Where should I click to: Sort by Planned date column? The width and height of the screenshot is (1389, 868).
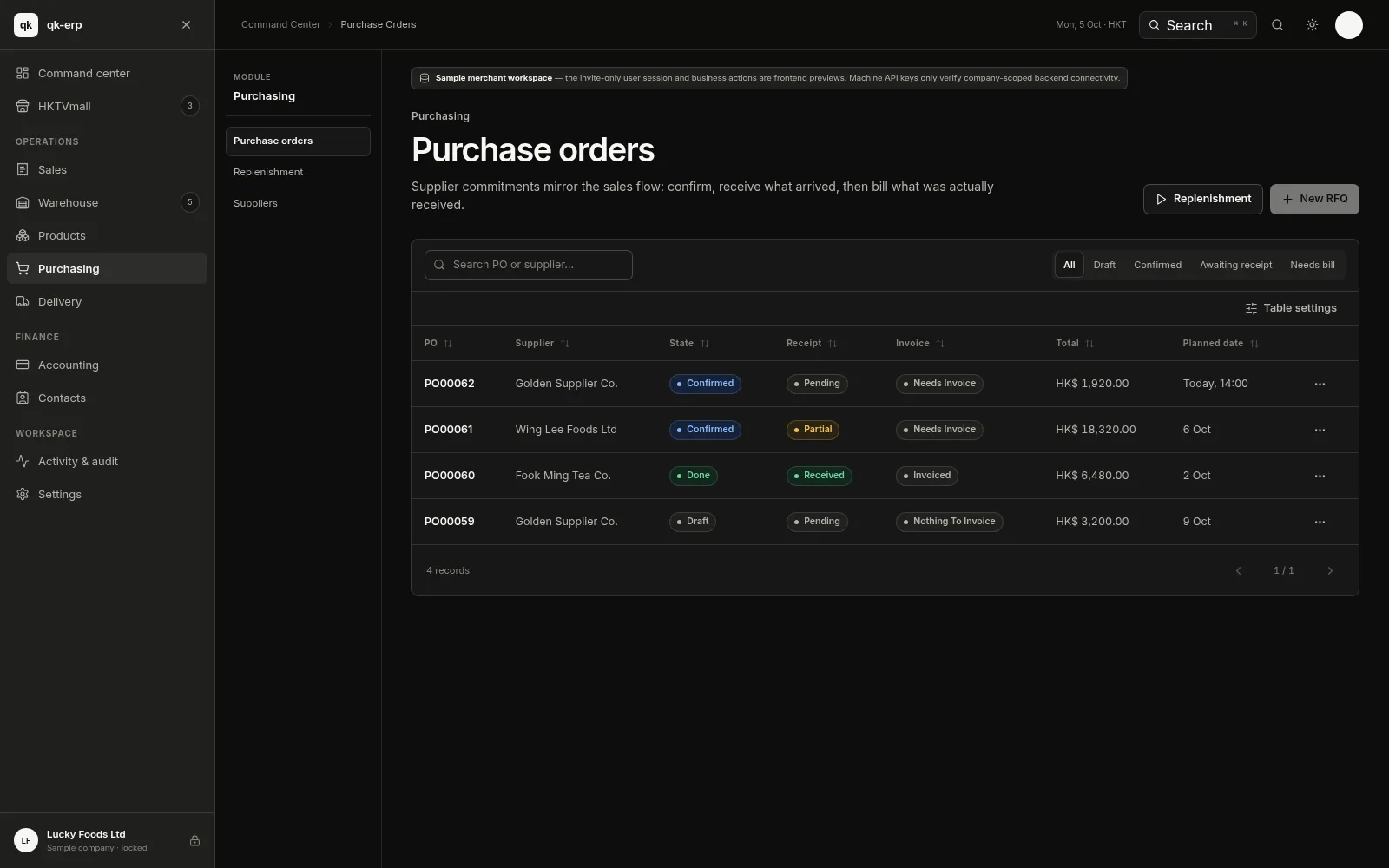click(x=1221, y=344)
